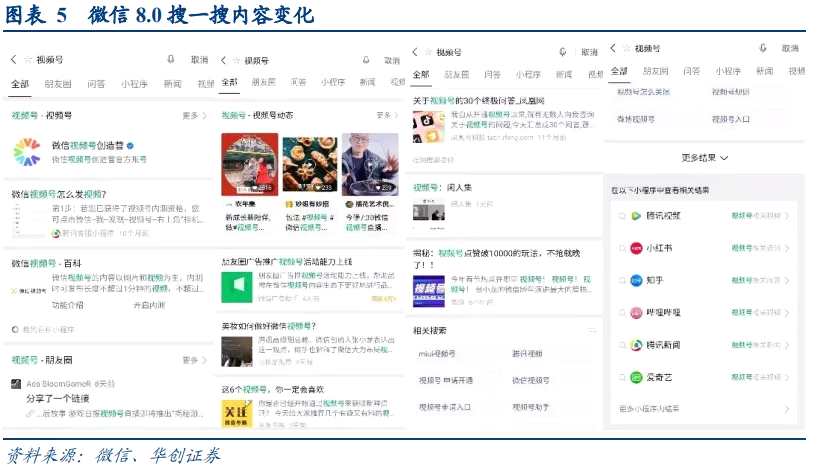This screenshot has width=817, height=470.
Task: Open chevron on the 知乎 row
Action: 787,280
